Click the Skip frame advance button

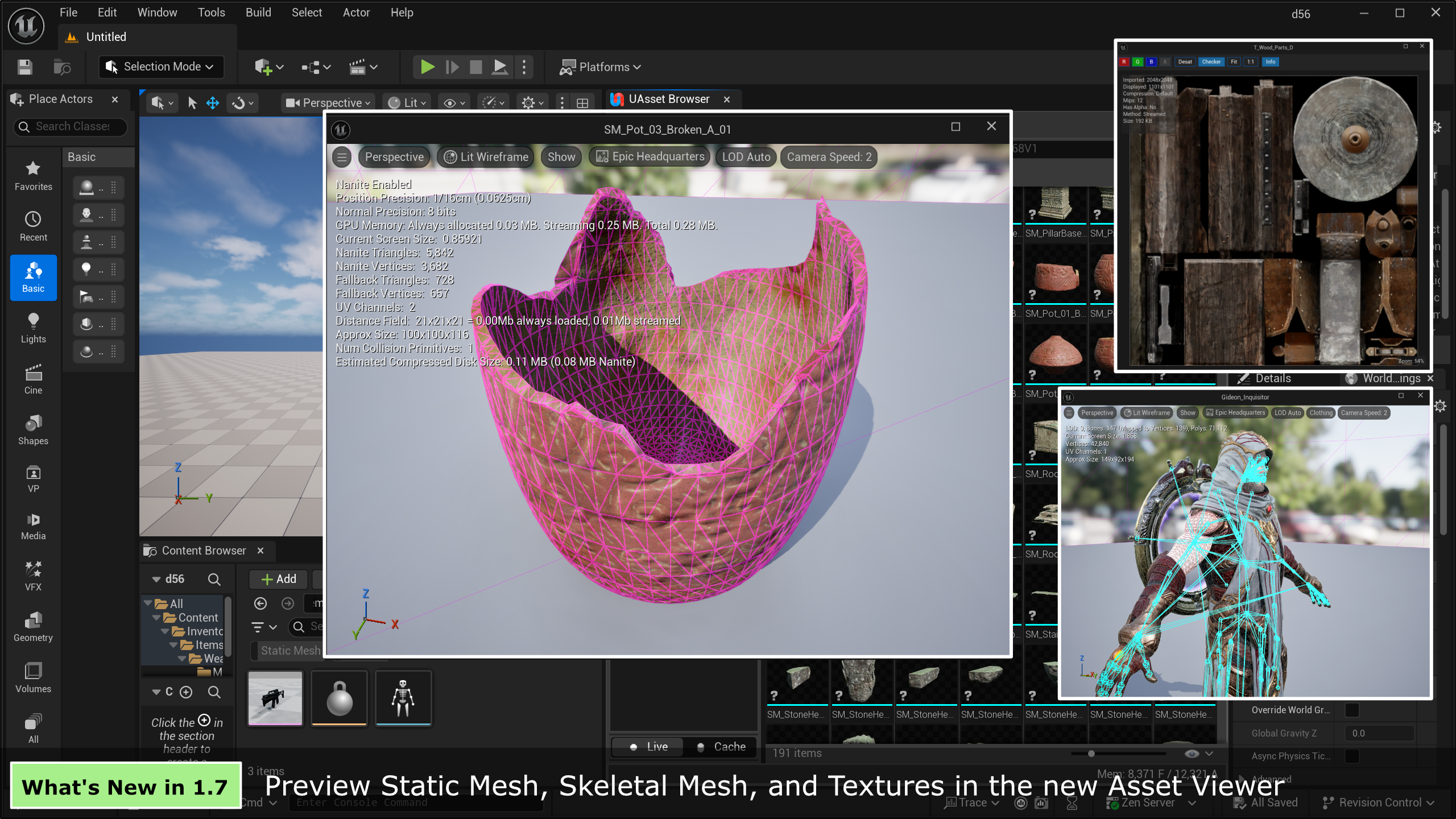(x=452, y=67)
